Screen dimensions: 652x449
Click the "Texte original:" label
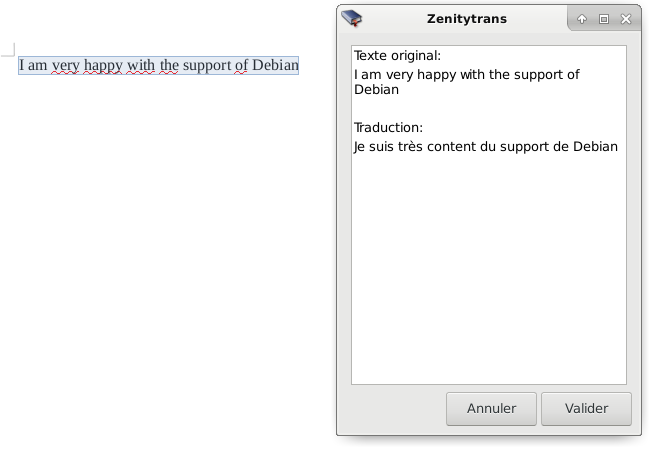click(397, 55)
